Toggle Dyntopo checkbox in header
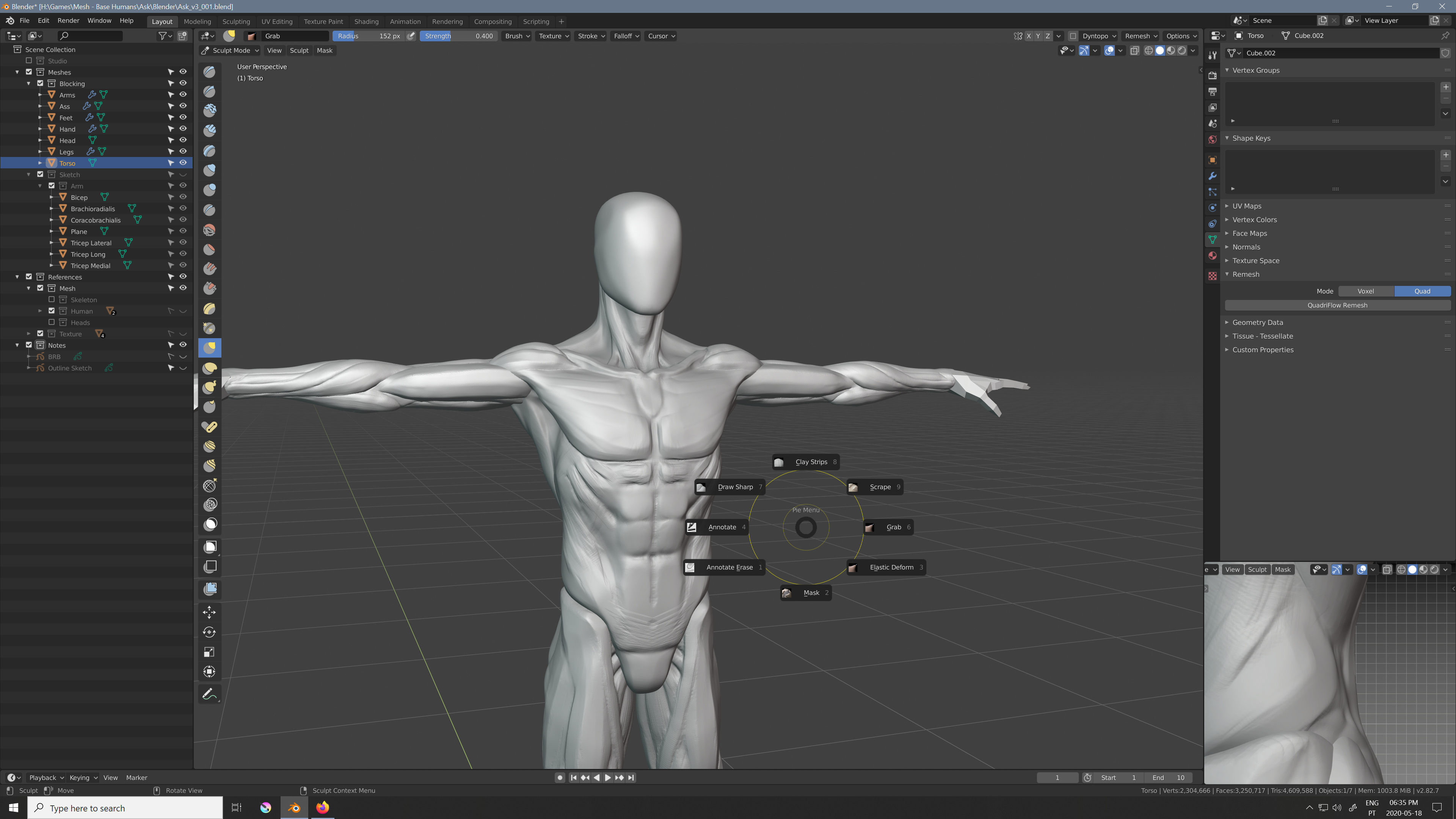Screen dimensions: 1456x819 [1073, 36]
